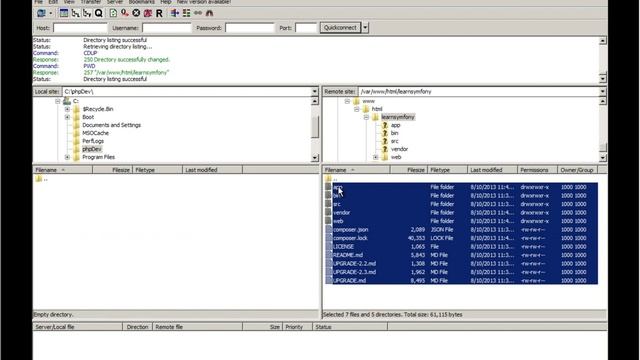
Task: Toggle directory comparison
Action: pos(186,13)
